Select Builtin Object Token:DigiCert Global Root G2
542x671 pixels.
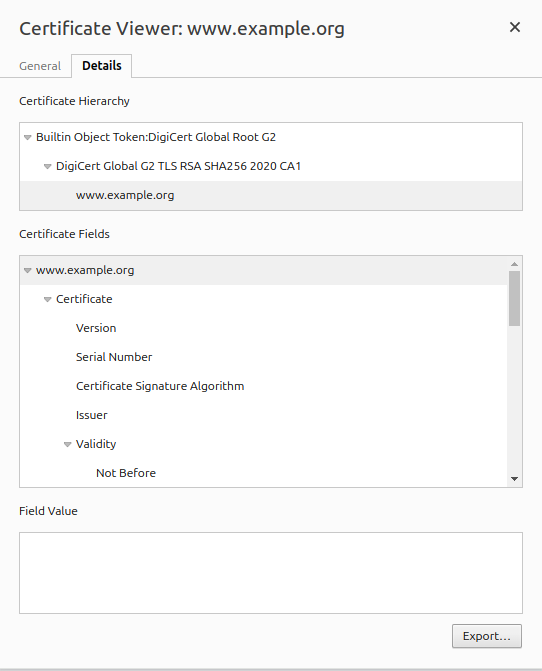pos(156,137)
